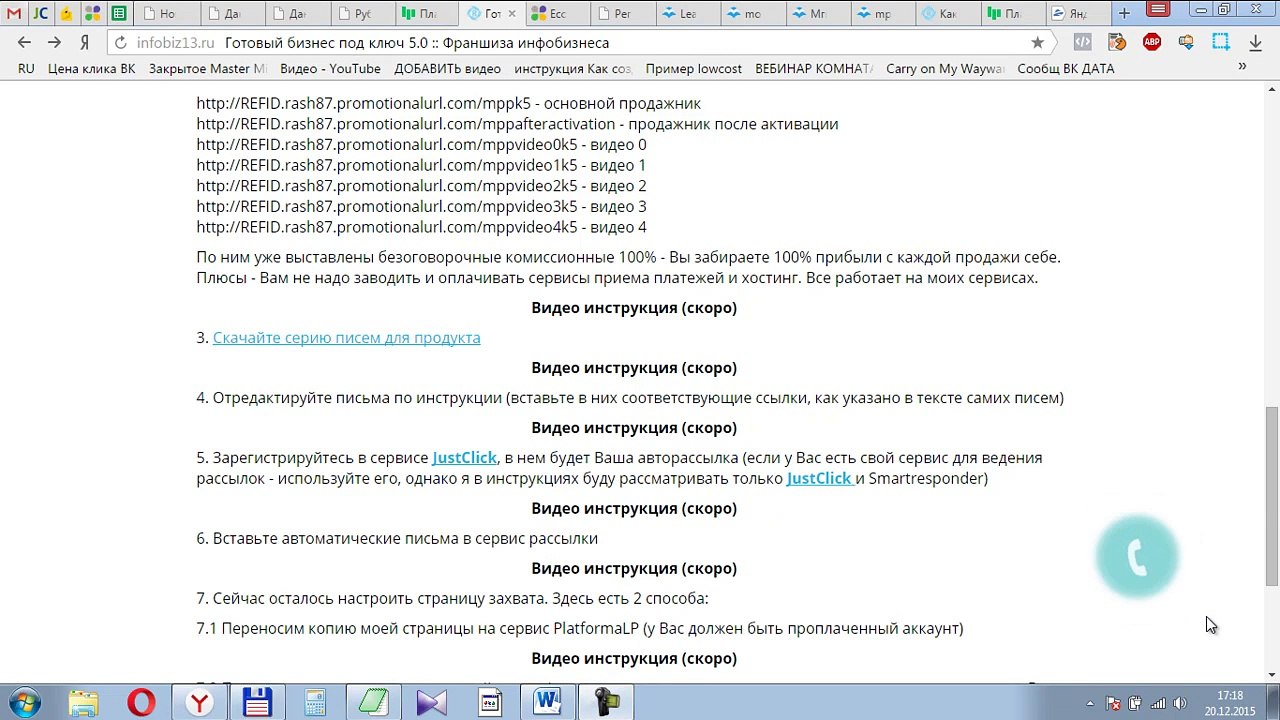Open the system tray volume icon
This screenshot has height=720, width=1280.
click(x=1180, y=704)
